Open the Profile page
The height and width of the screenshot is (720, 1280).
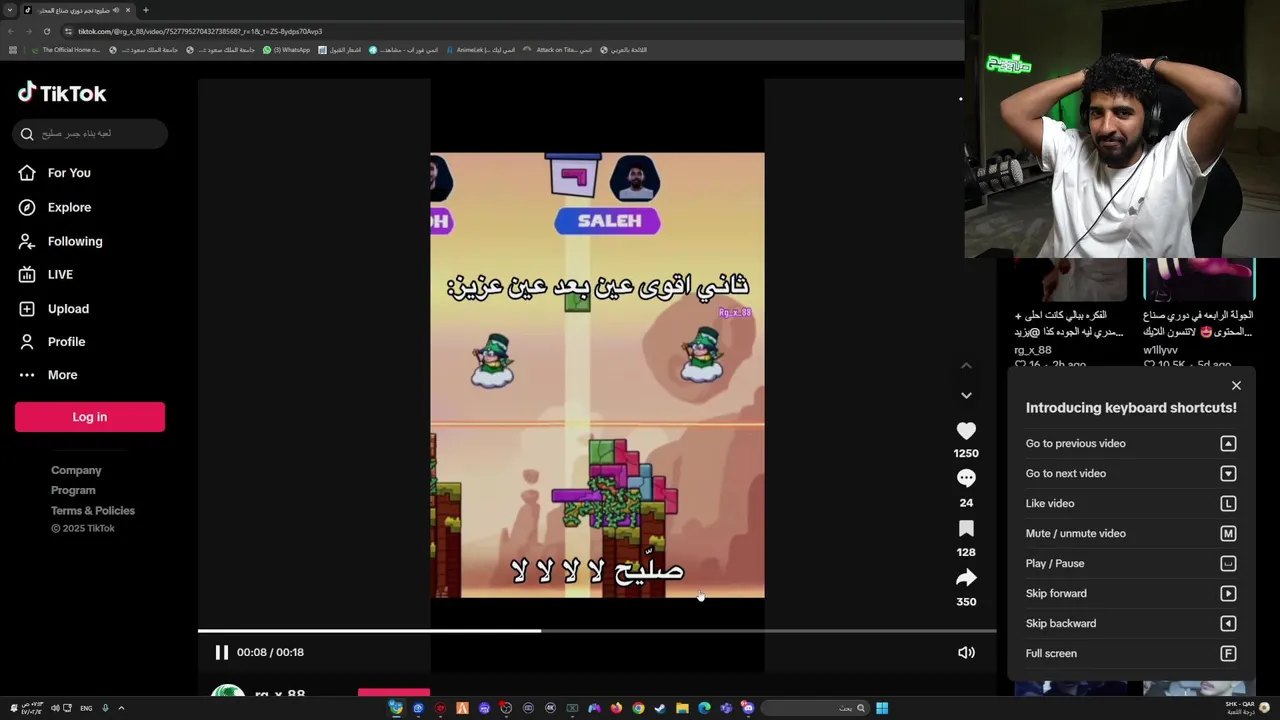52,342
